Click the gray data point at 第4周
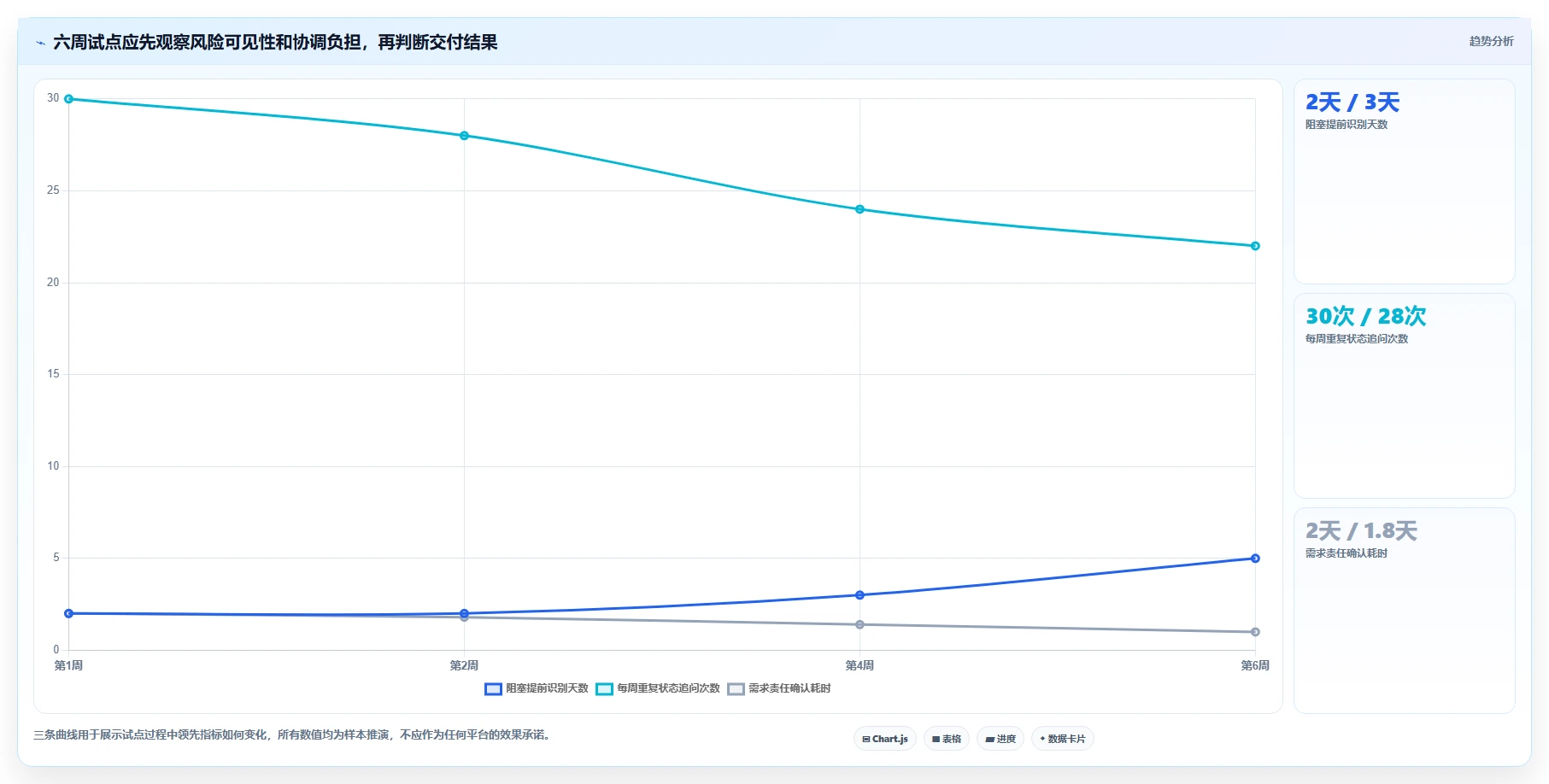The width and height of the screenshot is (1549, 784). tap(860, 624)
